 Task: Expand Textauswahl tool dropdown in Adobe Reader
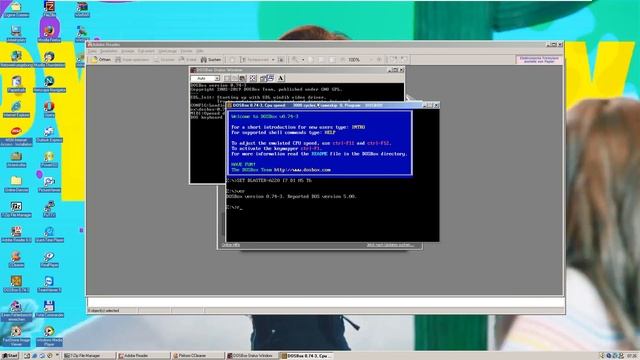click(x=273, y=60)
